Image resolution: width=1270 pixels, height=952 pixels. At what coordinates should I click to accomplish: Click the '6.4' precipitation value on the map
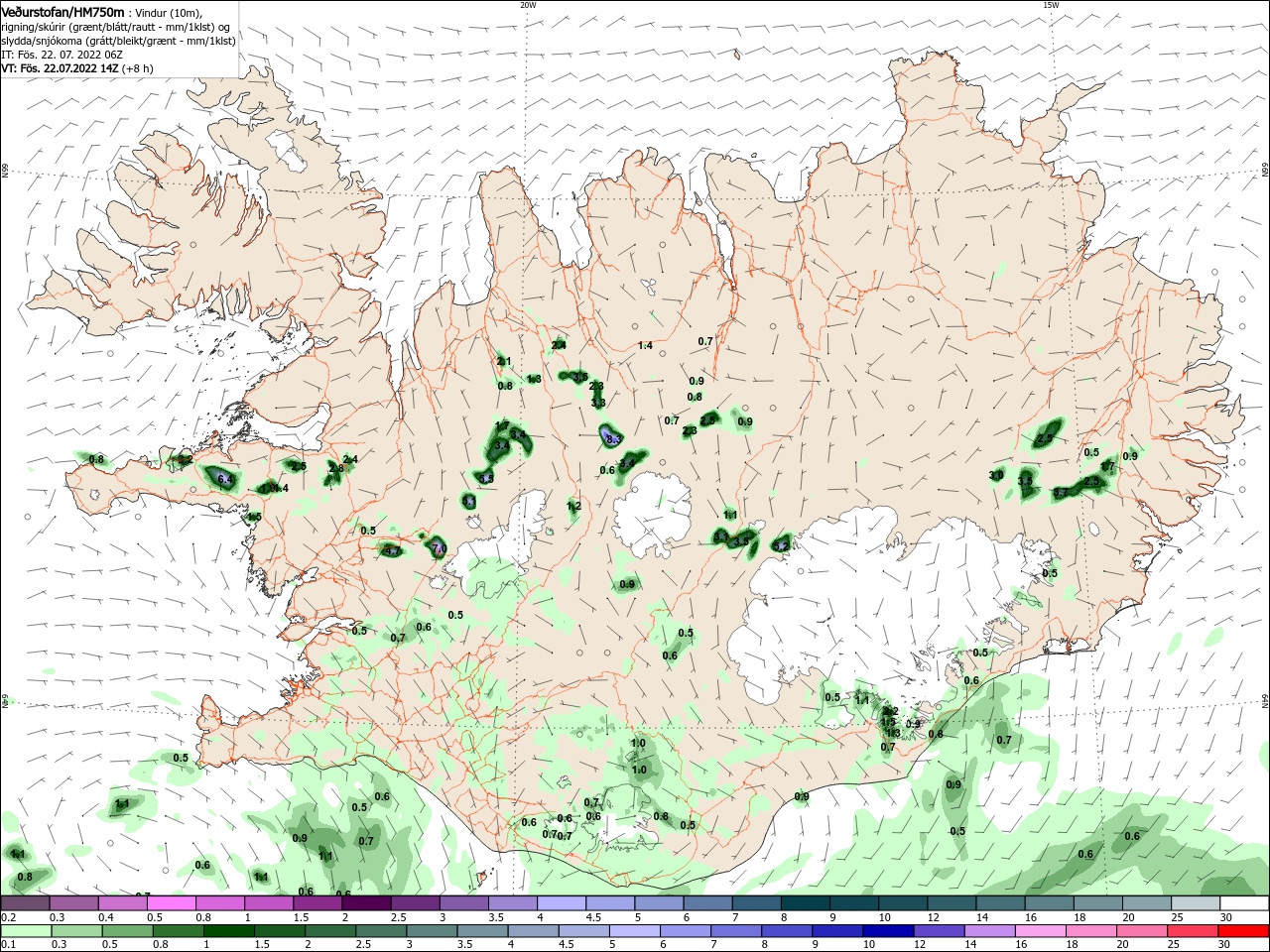(x=224, y=480)
